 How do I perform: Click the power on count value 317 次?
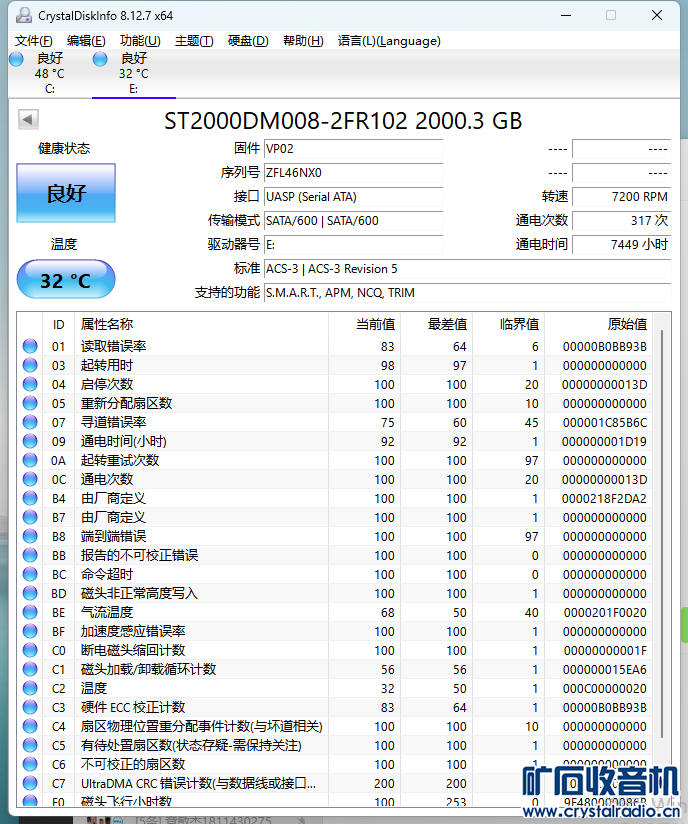(622, 221)
